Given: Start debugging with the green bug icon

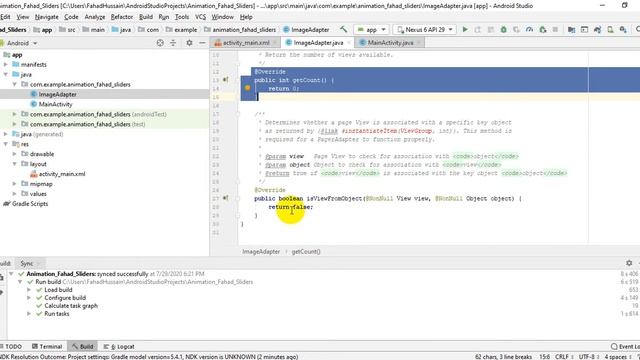Looking at the screenshot, I should click(503, 29).
